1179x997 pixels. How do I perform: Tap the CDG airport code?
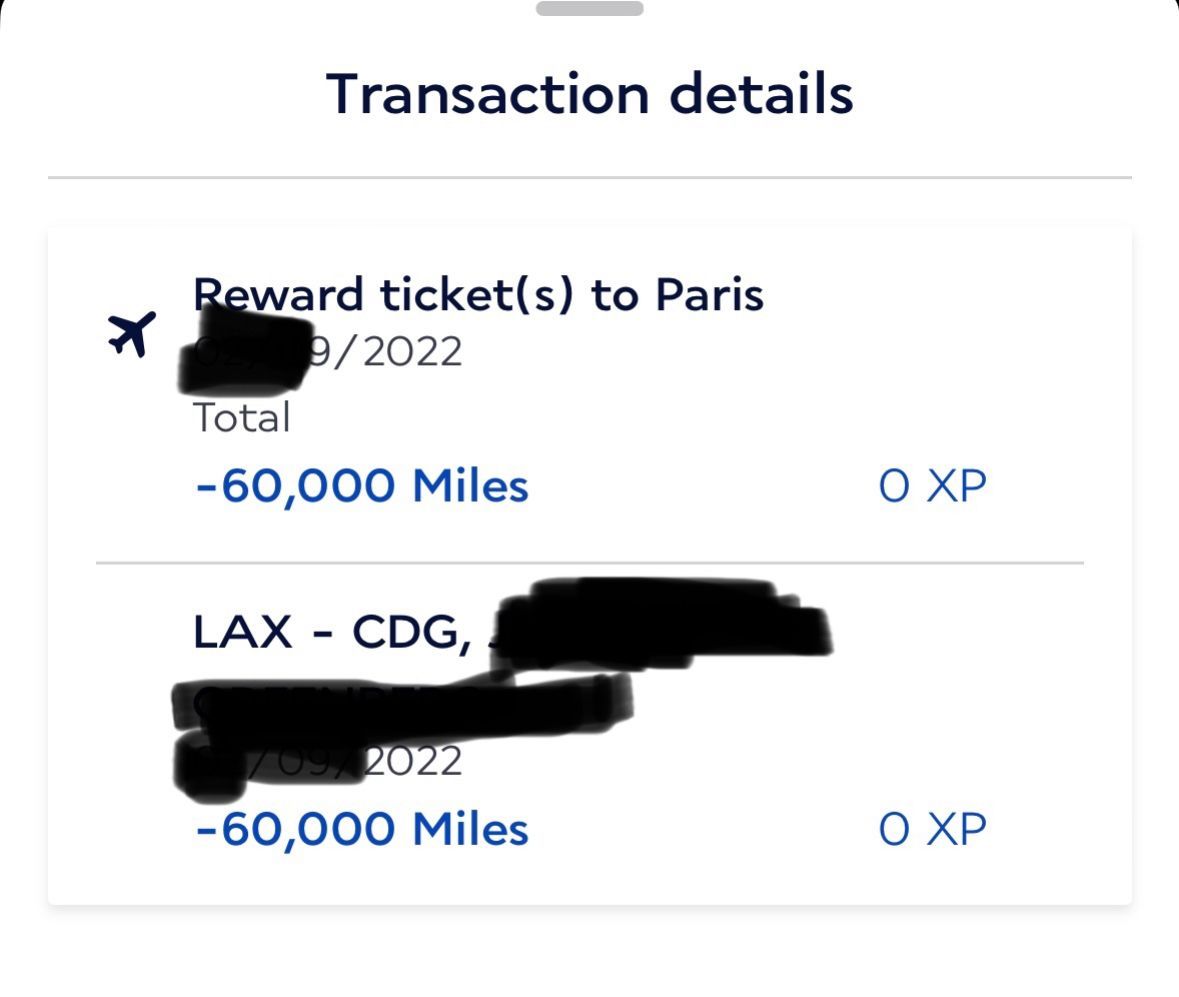[x=410, y=632]
